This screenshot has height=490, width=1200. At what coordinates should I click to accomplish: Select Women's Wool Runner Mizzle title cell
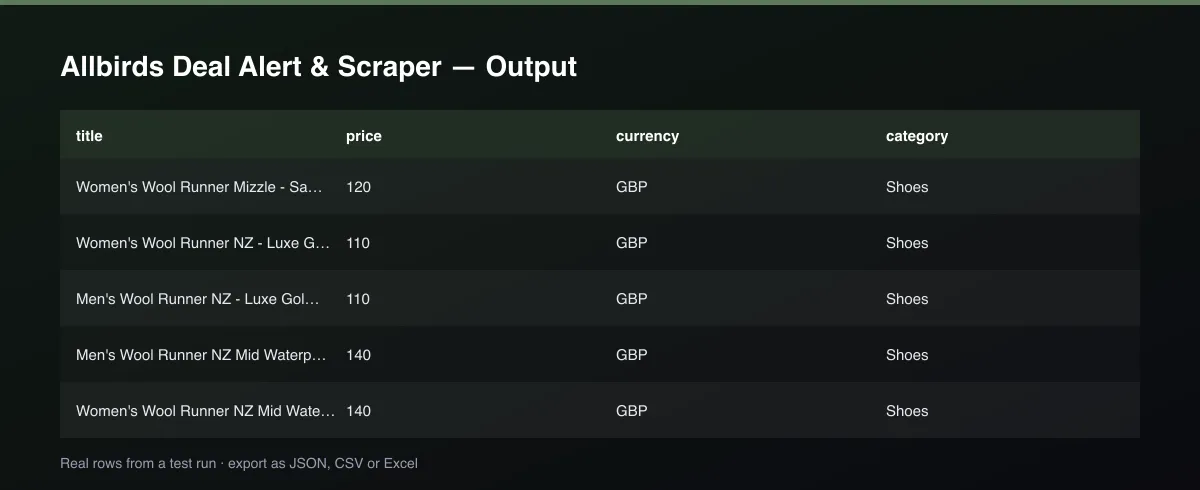[x=200, y=187]
